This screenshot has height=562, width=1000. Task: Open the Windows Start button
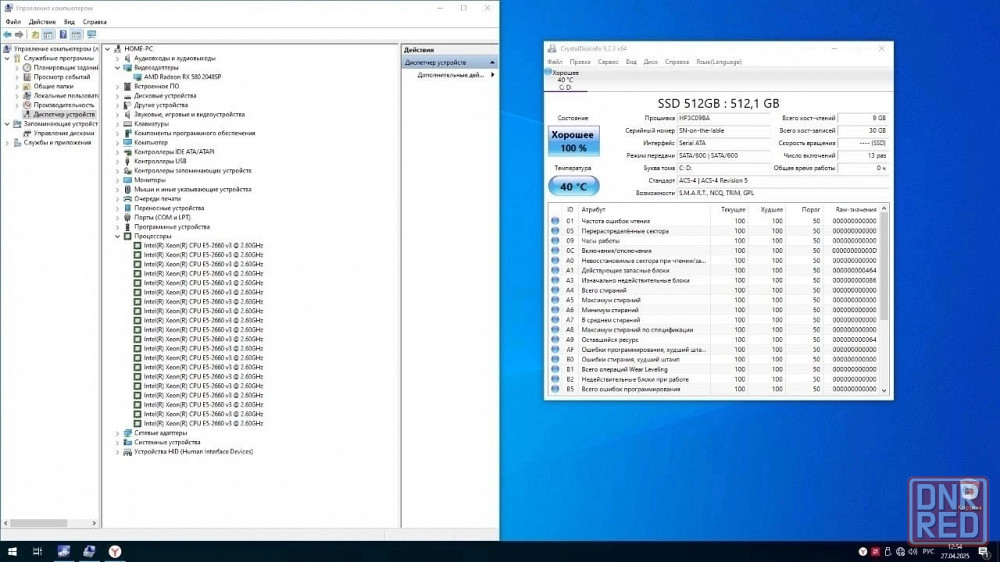pos(11,551)
